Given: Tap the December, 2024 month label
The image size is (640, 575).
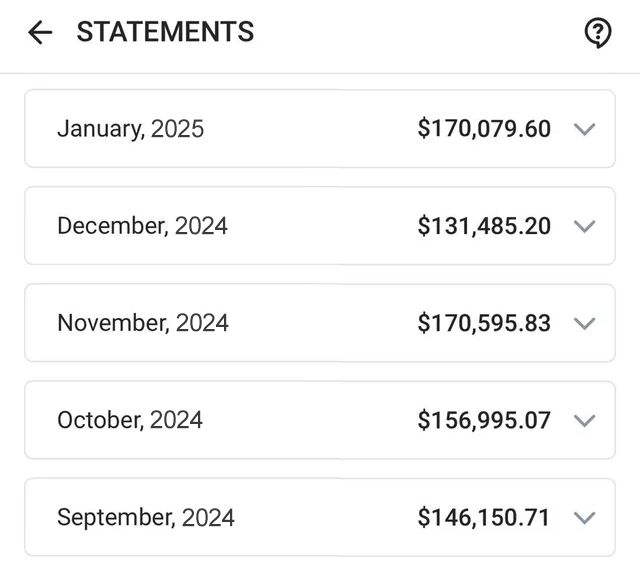Looking at the screenshot, I should pyautogui.click(x=142, y=226).
